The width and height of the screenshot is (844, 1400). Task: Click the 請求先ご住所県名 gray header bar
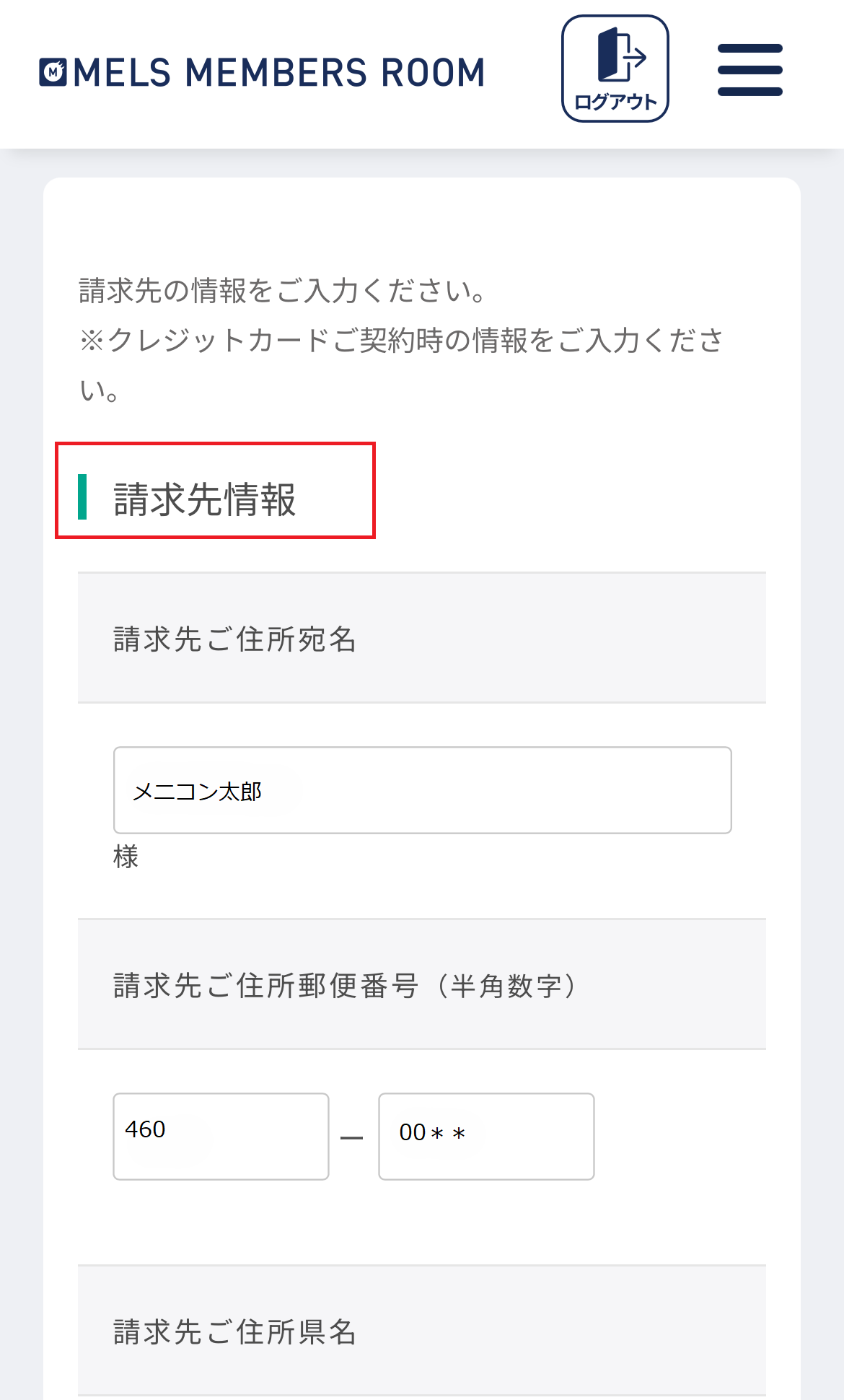421,1330
